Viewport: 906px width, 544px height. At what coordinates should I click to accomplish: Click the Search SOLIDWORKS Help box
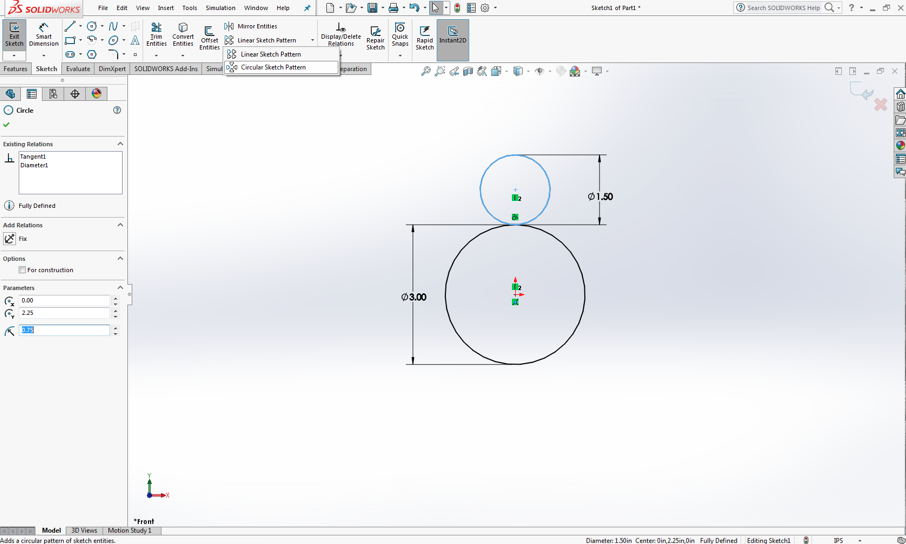click(783, 8)
